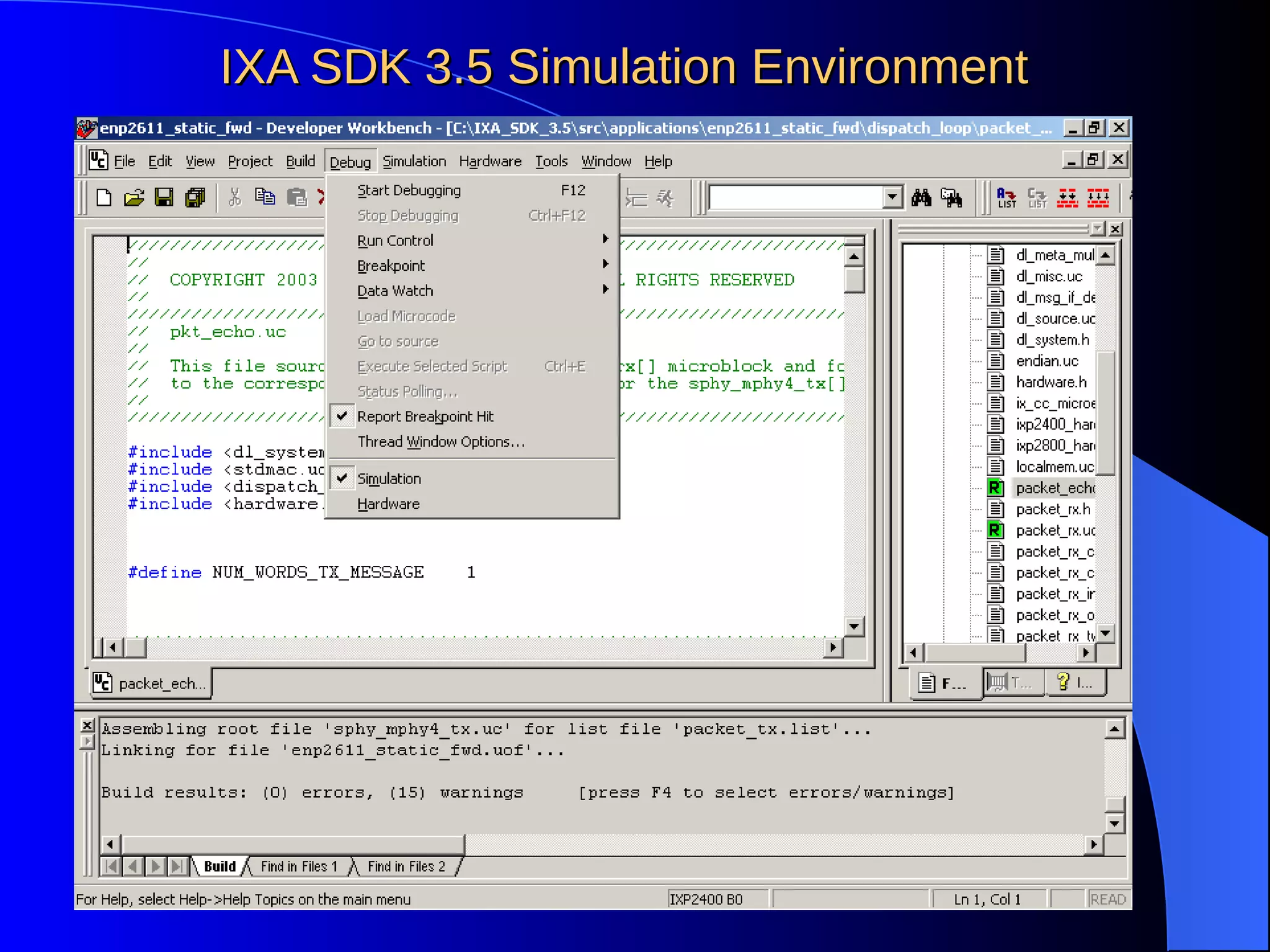Screen dimensions: 1270x952
Task: Switch to Find in Files 1 tab
Action: point(299,866)
